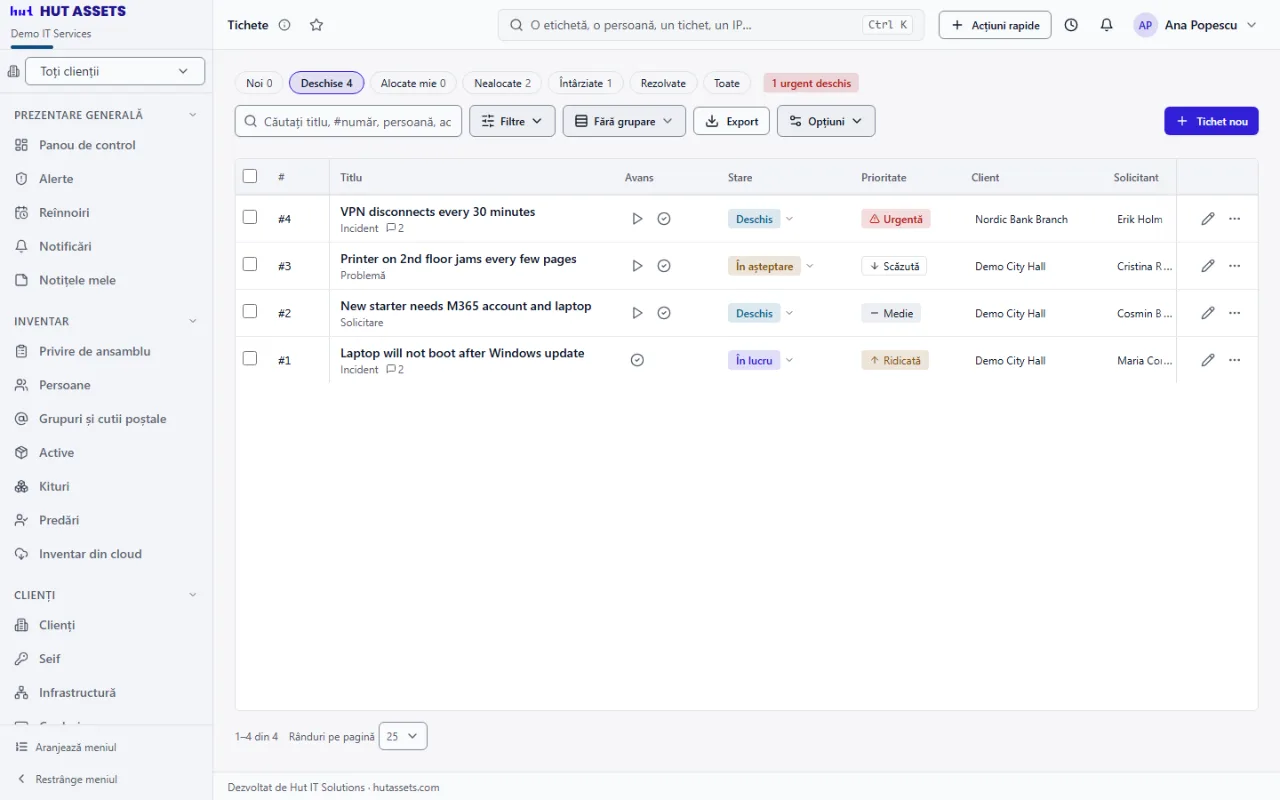Expand the Fără grupare grouping dropdown
Screen dimensions: 1280x800
[x=624, y=121]
